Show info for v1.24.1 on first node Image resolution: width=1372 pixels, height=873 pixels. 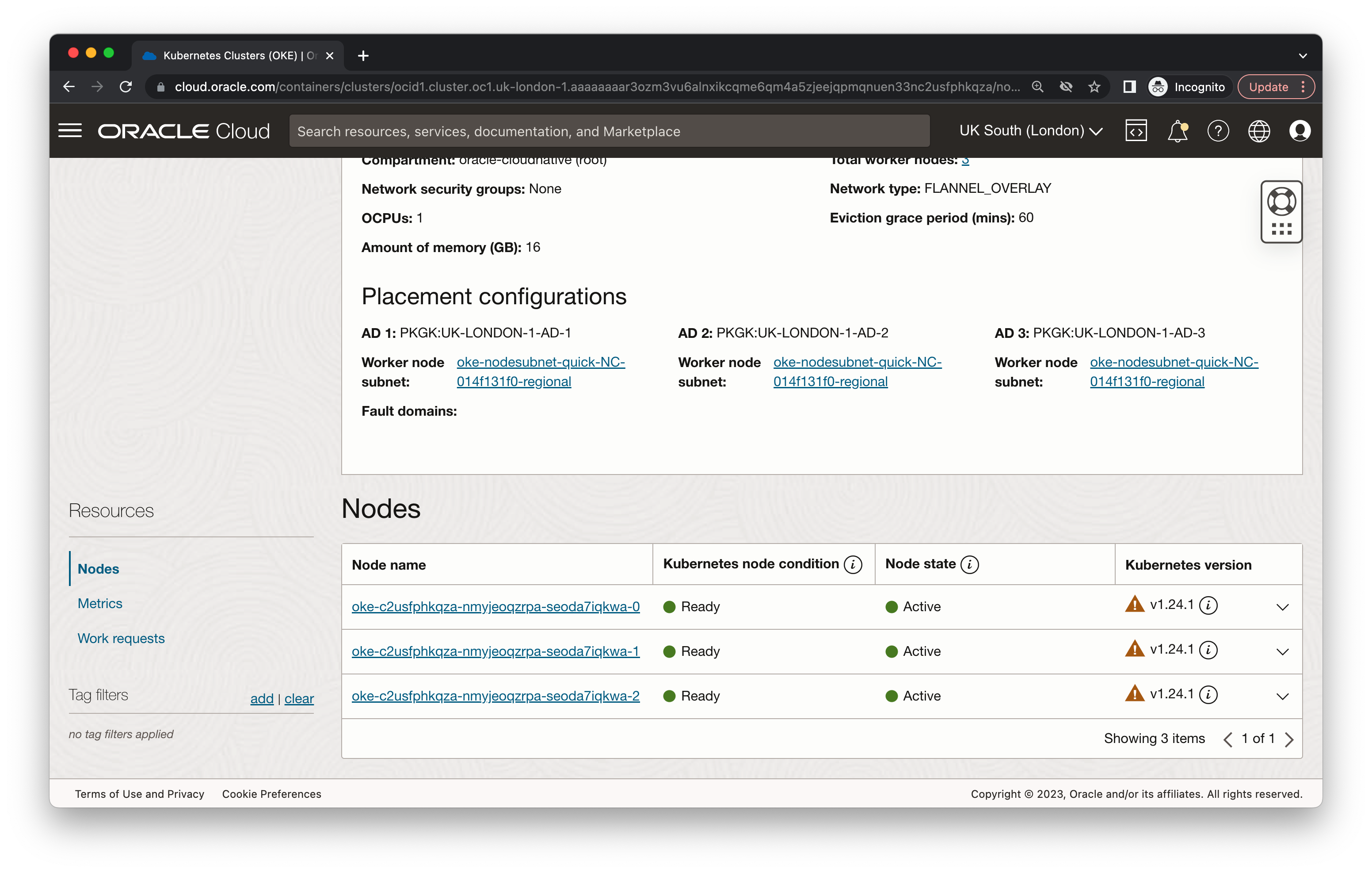[1209, 605]
